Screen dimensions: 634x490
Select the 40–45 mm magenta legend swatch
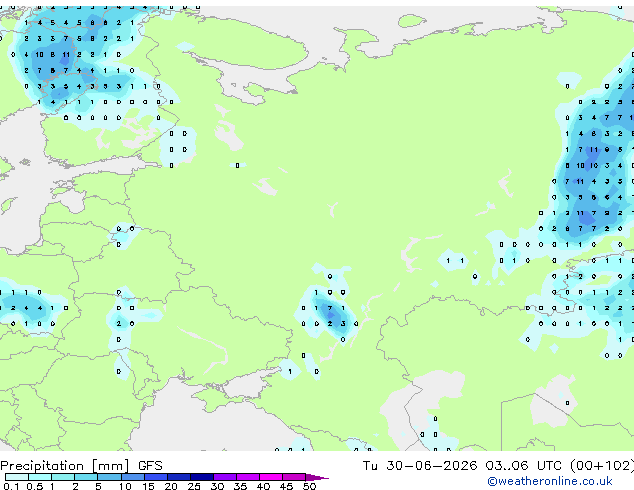tap(271, 477)
